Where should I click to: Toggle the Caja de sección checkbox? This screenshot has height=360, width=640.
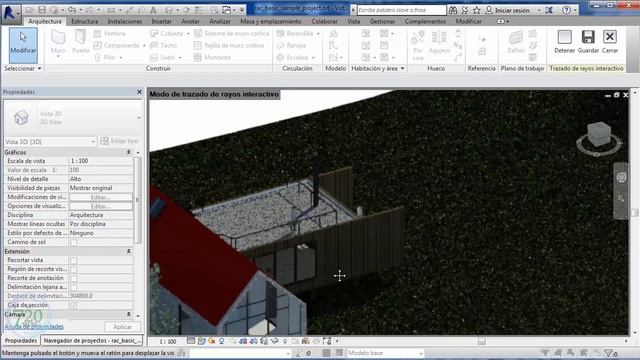(x=73, y=305)
